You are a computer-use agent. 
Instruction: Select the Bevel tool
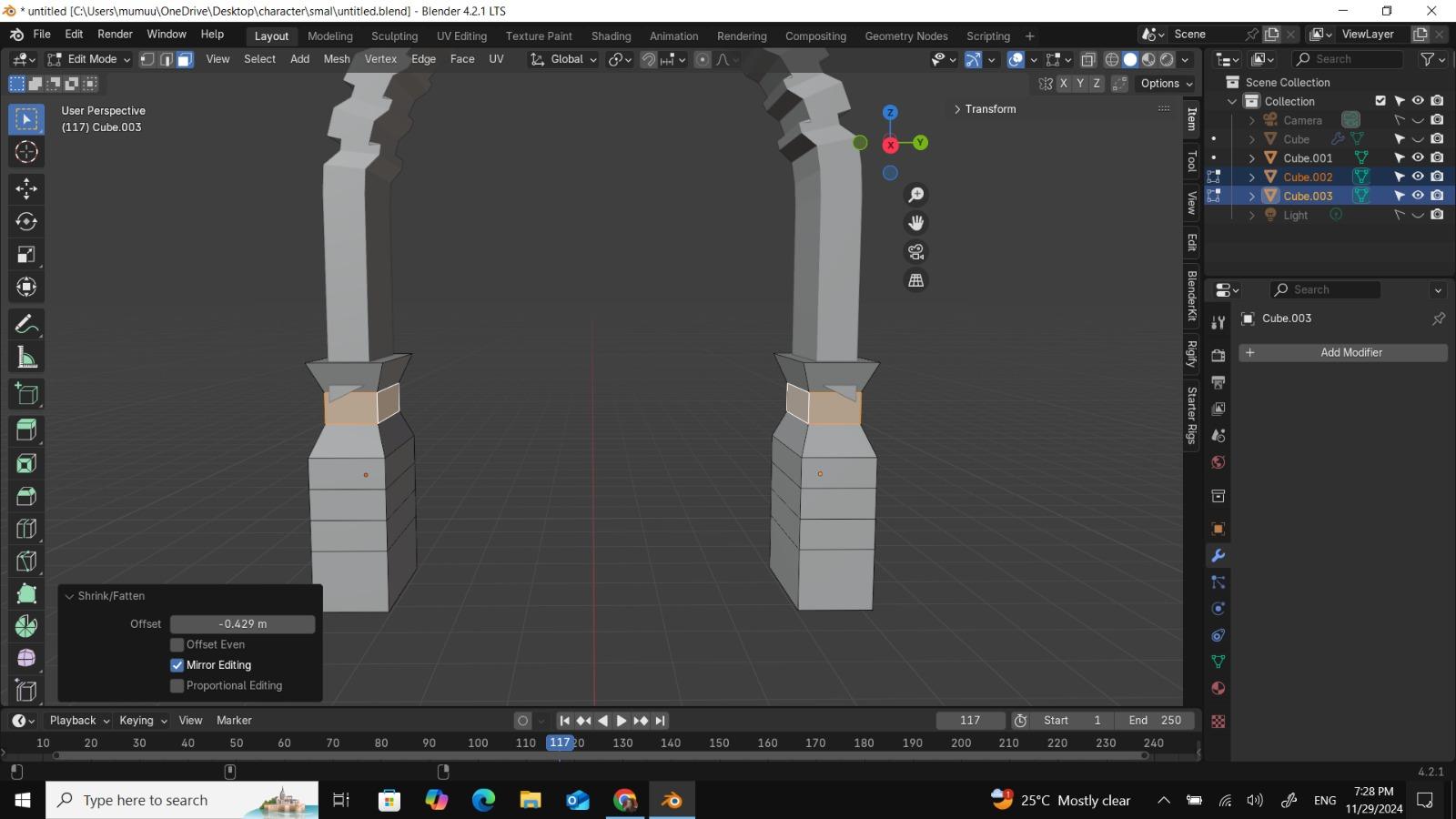pos(26,496)
